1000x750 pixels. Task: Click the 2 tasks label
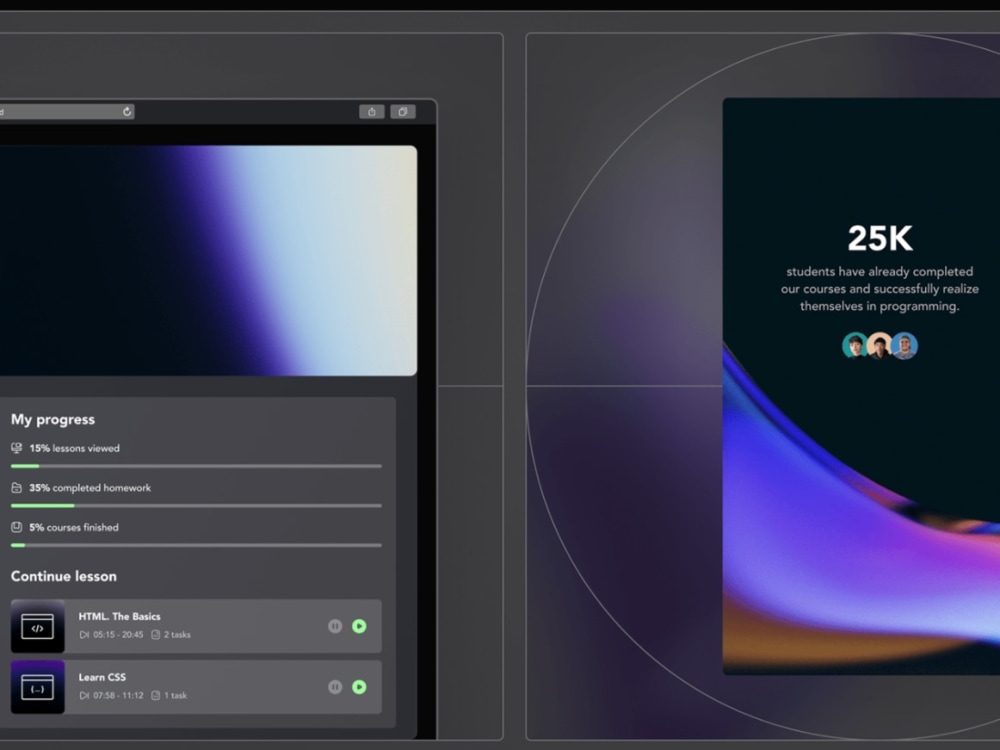point(177,635)
